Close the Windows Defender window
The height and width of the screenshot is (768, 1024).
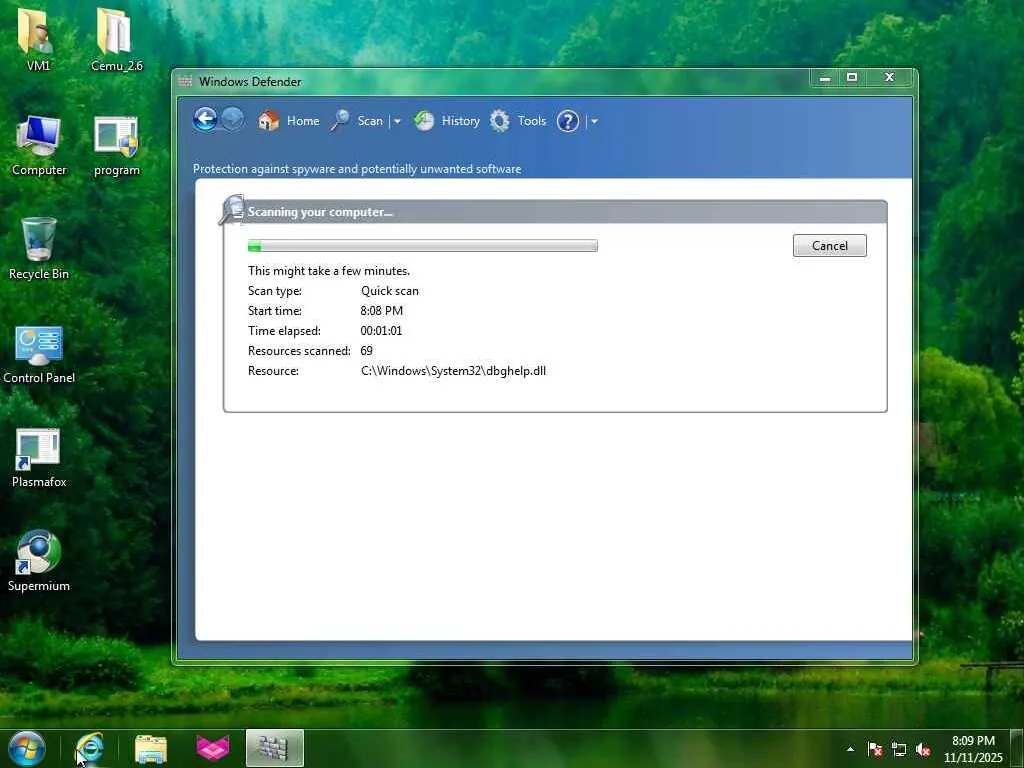point(889,78)
